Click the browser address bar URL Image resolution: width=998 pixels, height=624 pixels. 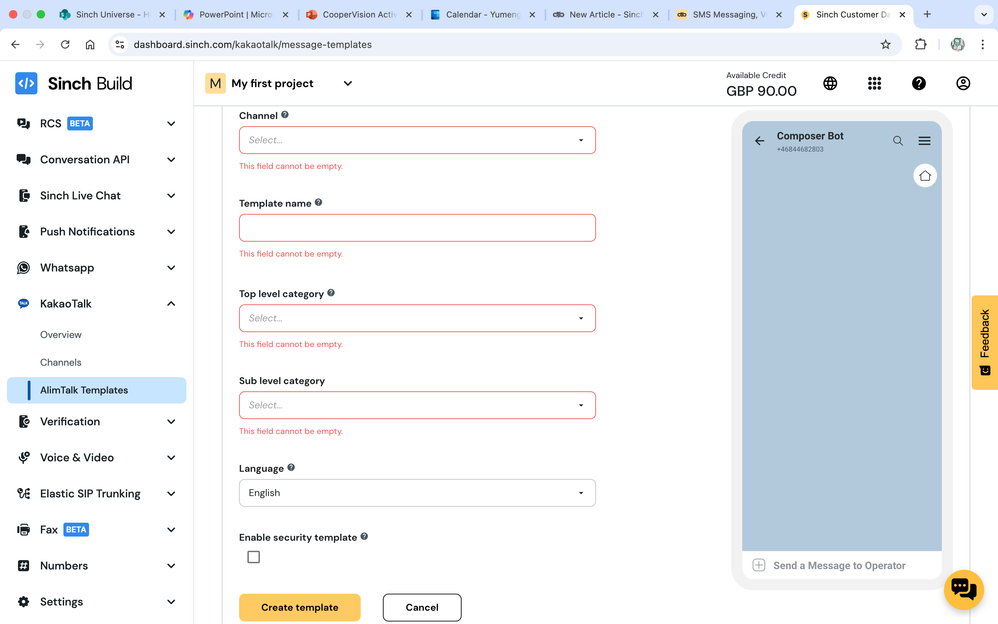click(x=253, y=45)
